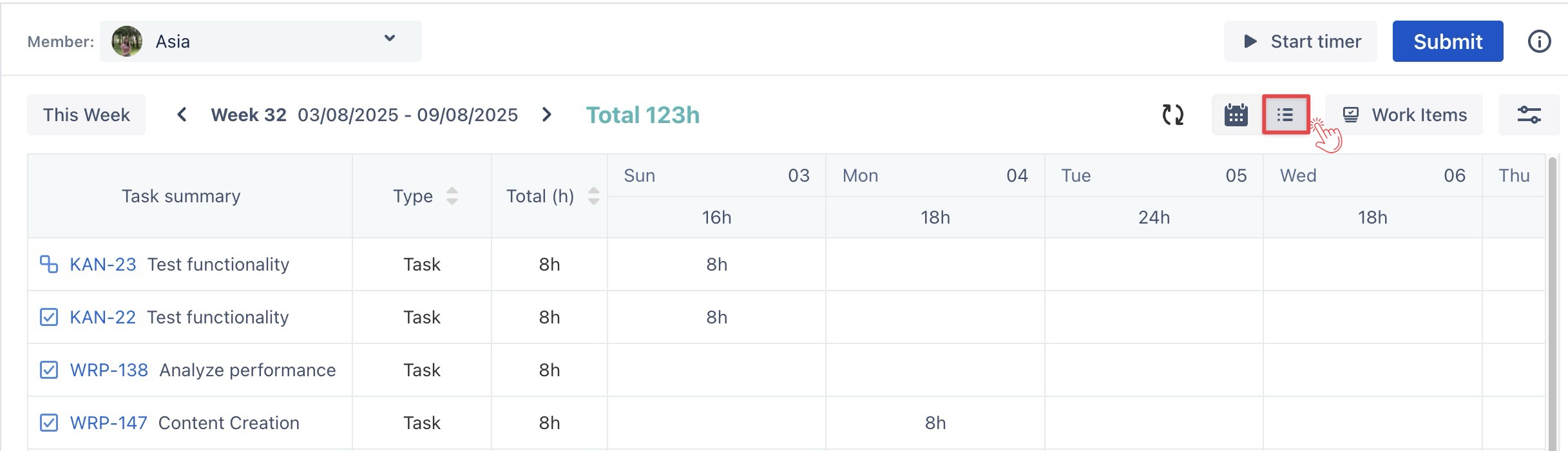This screenshot has width=1568, height=451.
Task: Jump to This Week
Action: pos(86,115)
